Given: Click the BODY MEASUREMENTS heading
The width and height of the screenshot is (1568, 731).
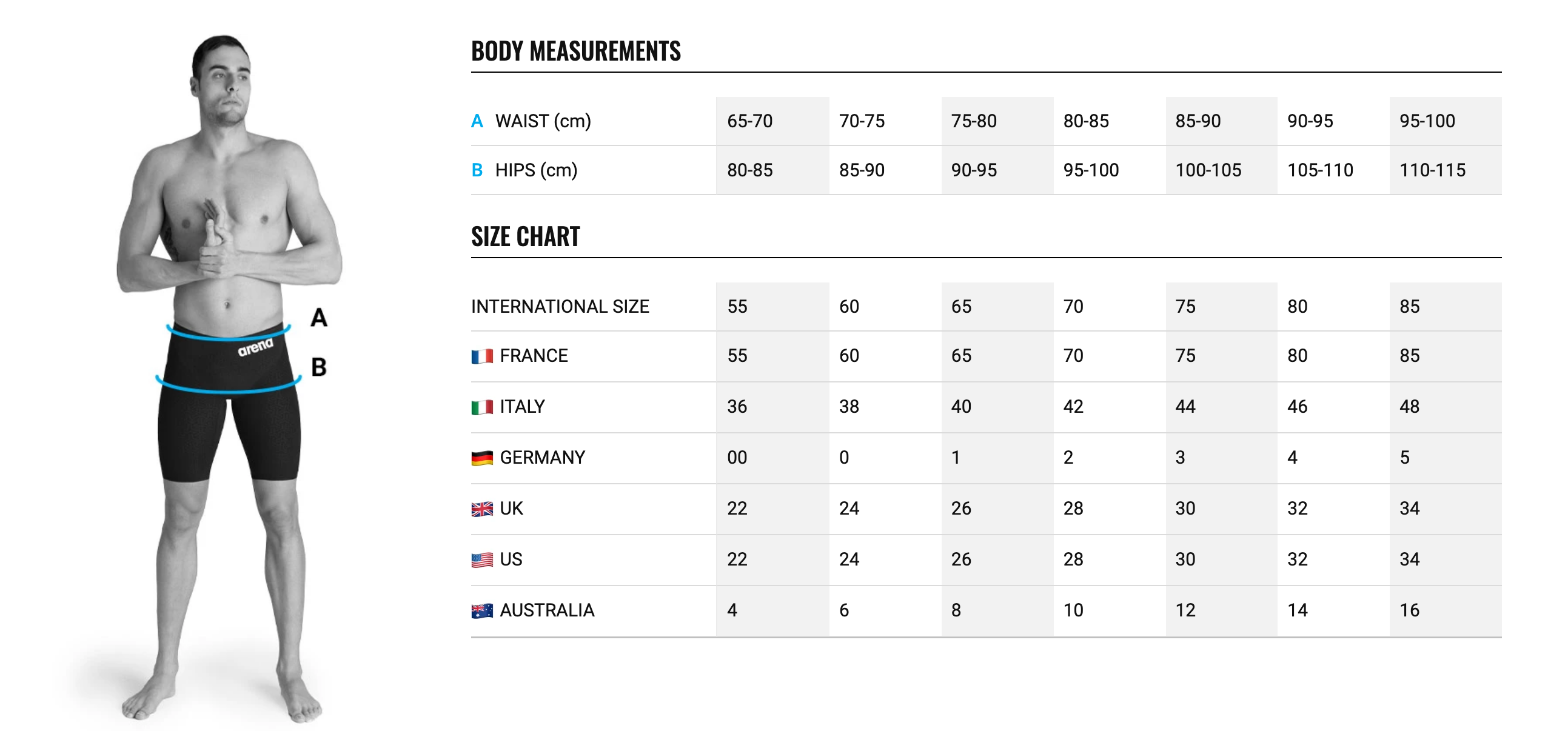Looking at the screenshot, I should coord(576,51).
